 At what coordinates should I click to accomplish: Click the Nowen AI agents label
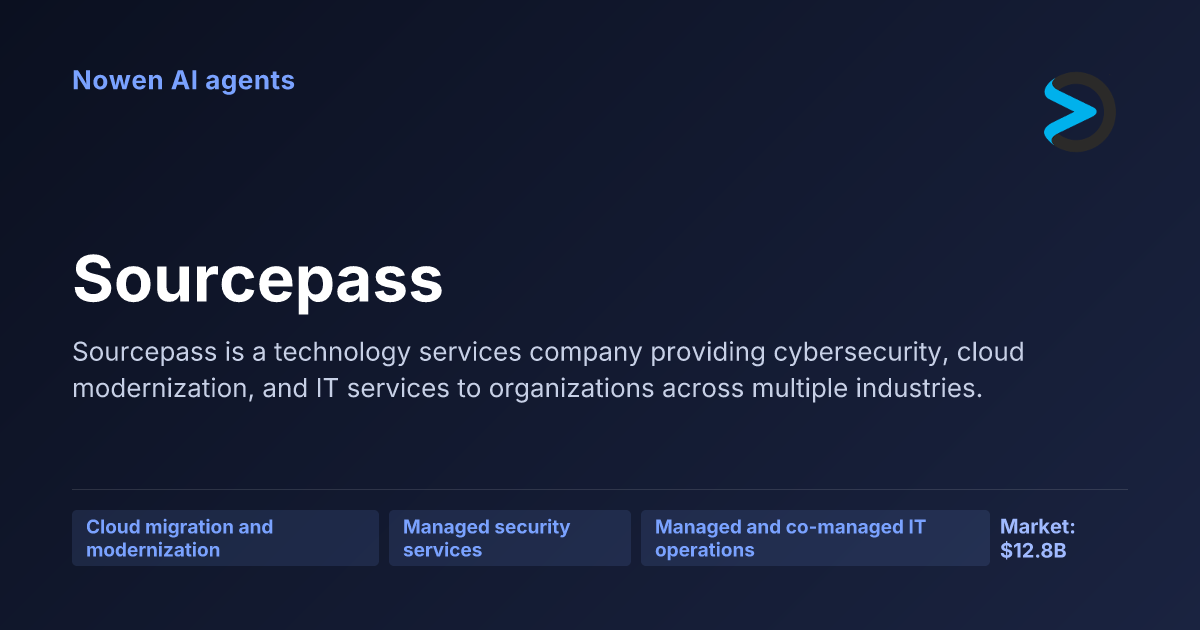click(183, 80)
